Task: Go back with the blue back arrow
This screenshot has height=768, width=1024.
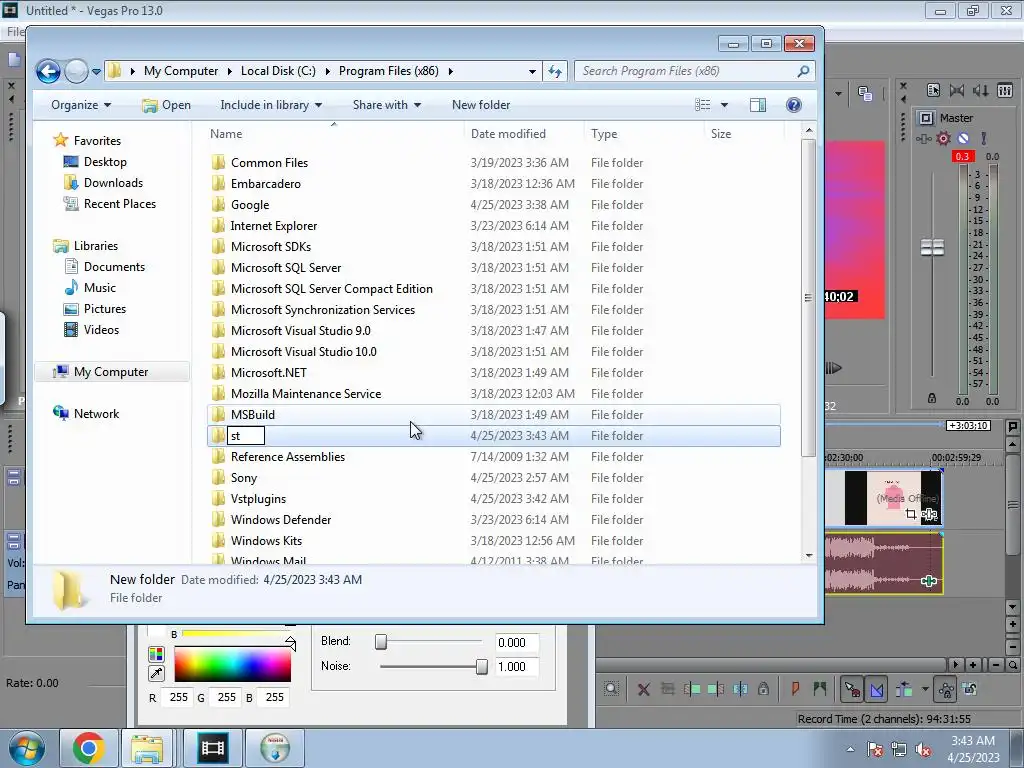Action: coord(48,71)
